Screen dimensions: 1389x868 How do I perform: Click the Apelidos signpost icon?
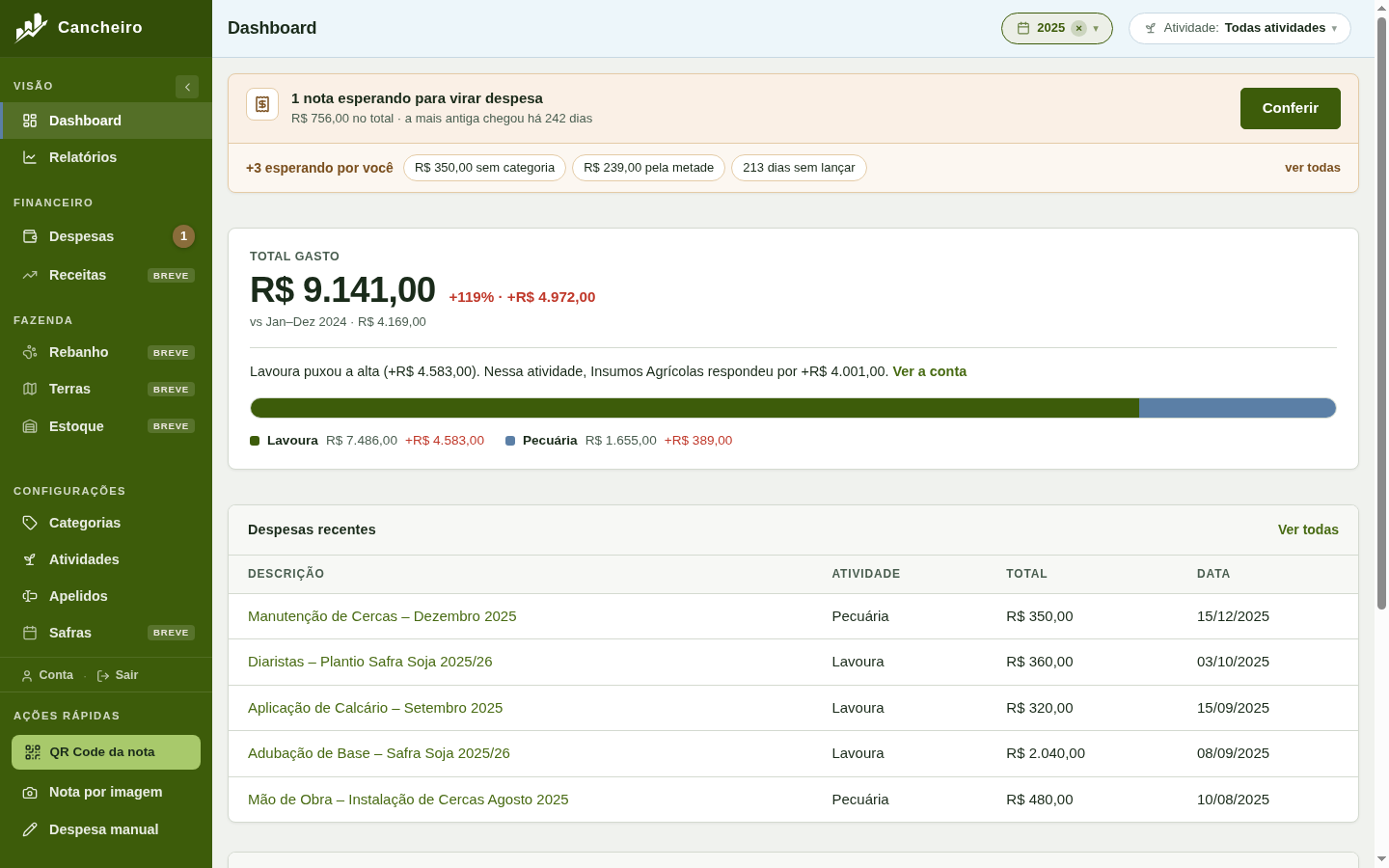pos(30,596)
